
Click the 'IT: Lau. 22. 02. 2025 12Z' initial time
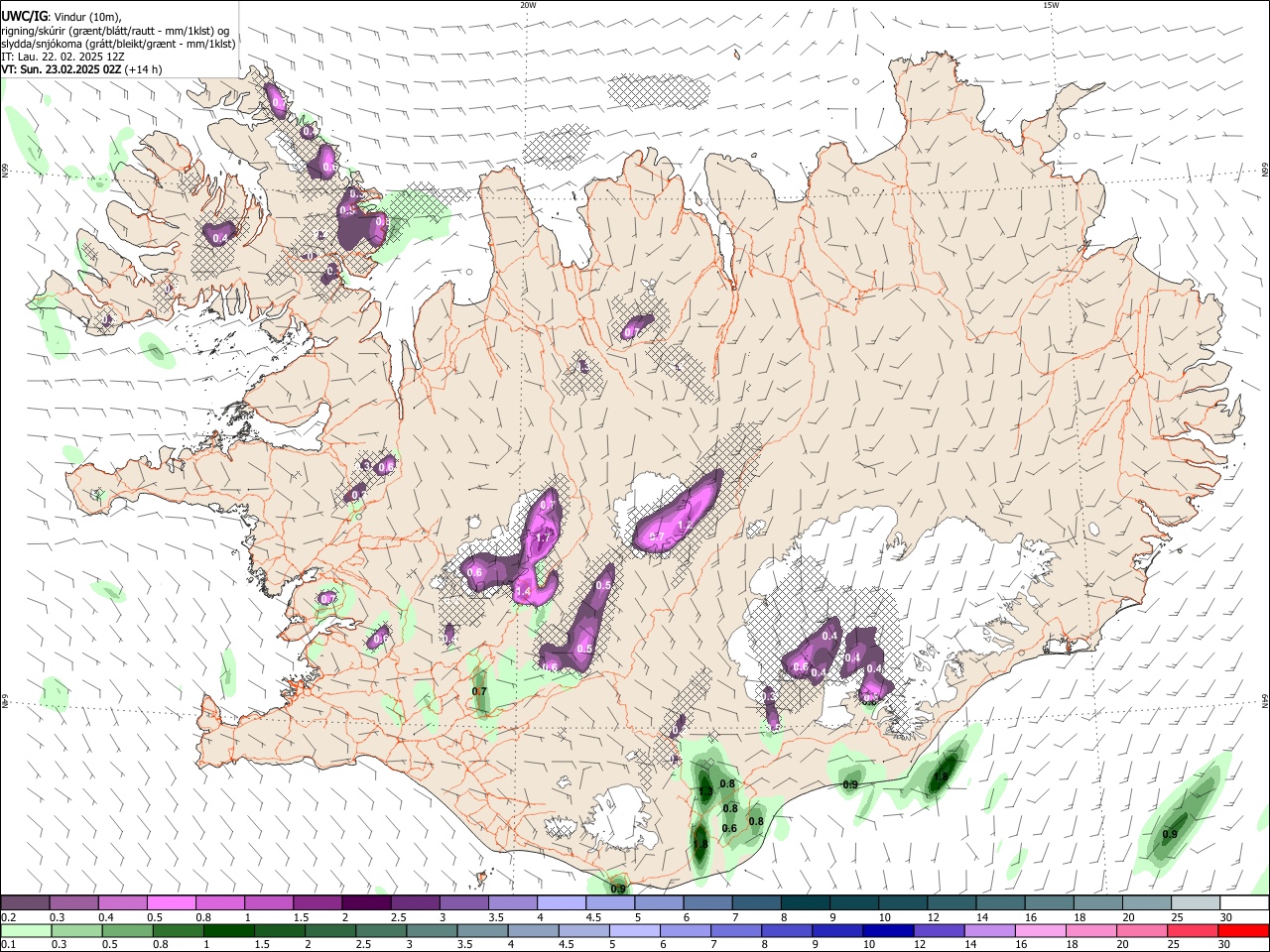[63, 57]
